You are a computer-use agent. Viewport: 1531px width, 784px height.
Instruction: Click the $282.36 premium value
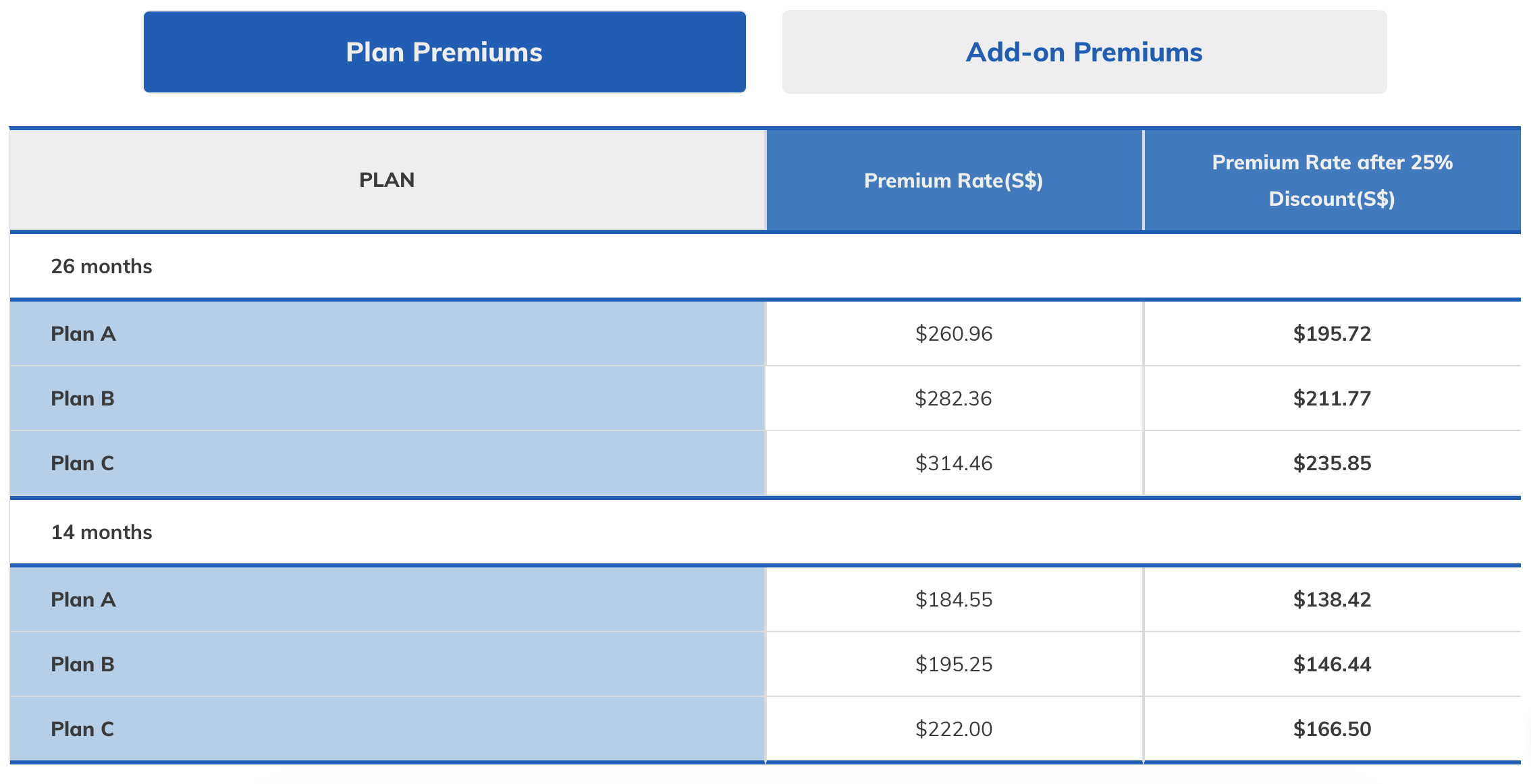point(953,398)
